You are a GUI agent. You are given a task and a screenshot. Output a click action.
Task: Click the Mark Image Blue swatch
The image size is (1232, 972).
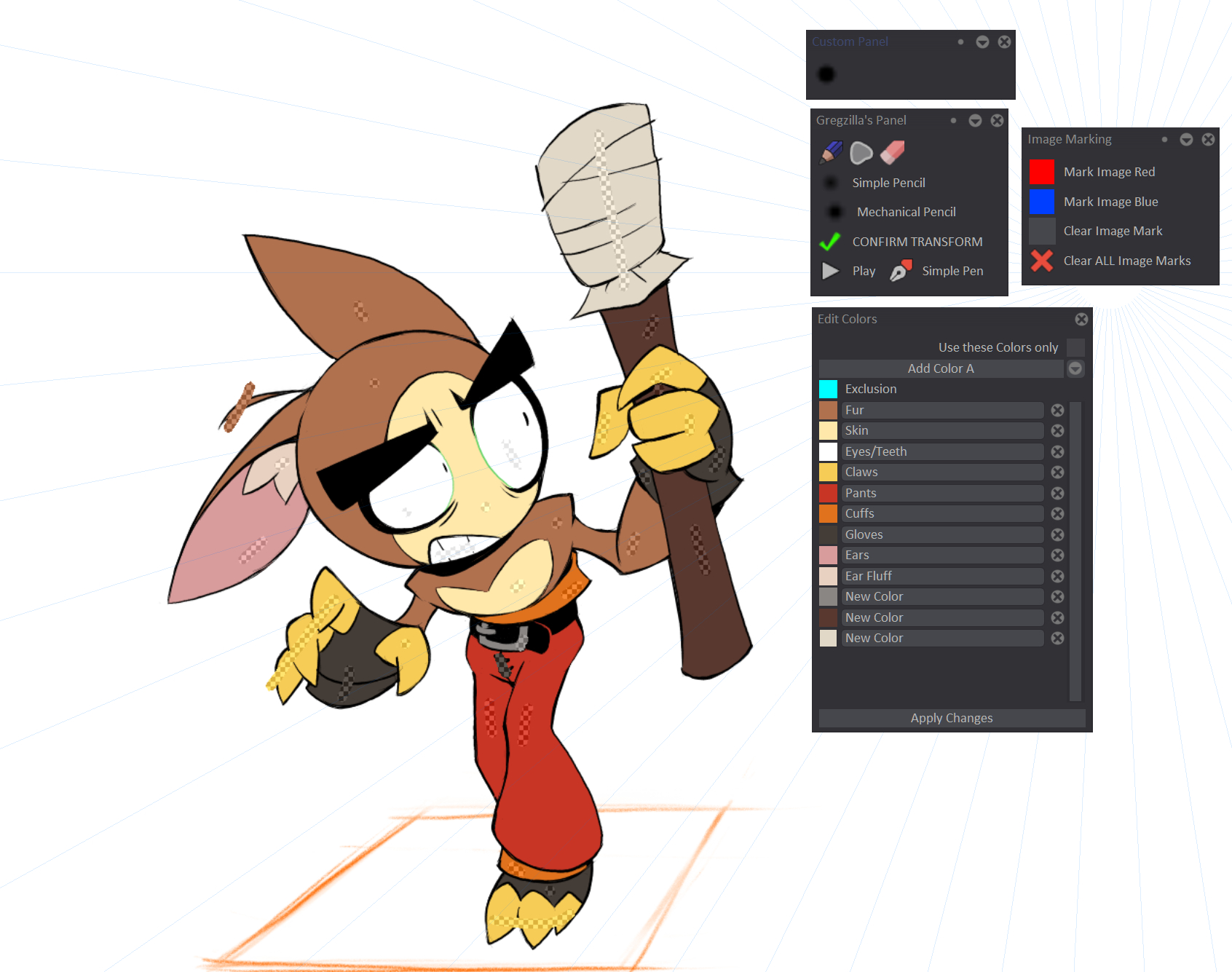pyautogui.click(x=1041, y=202)
